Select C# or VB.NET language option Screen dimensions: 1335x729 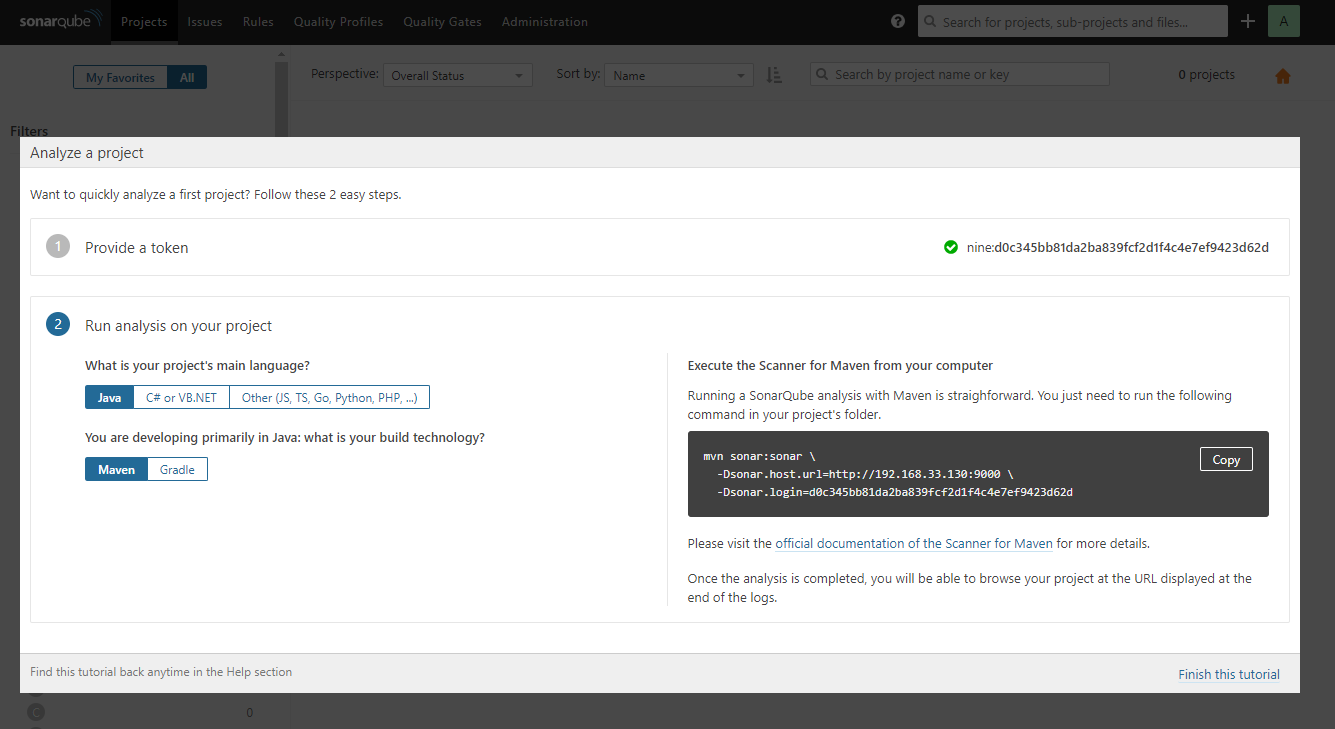click(x=181, y=397)
